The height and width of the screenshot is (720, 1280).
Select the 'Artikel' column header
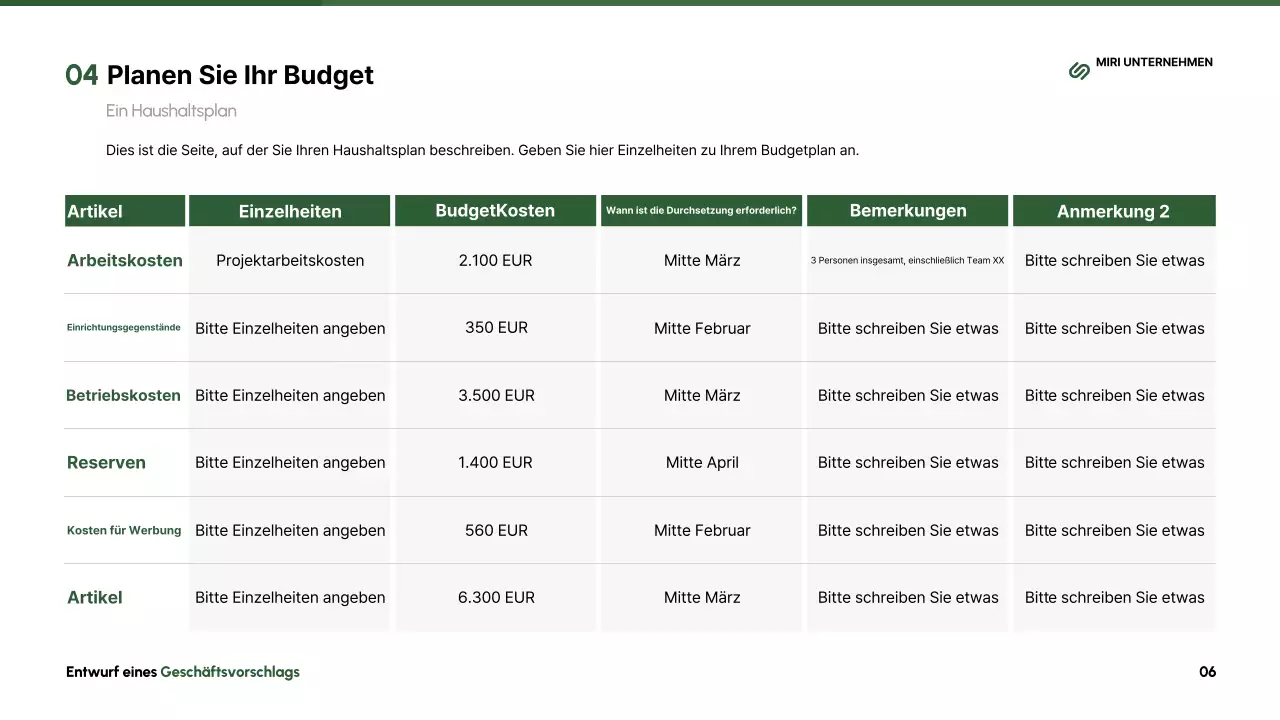coord(95,211)
